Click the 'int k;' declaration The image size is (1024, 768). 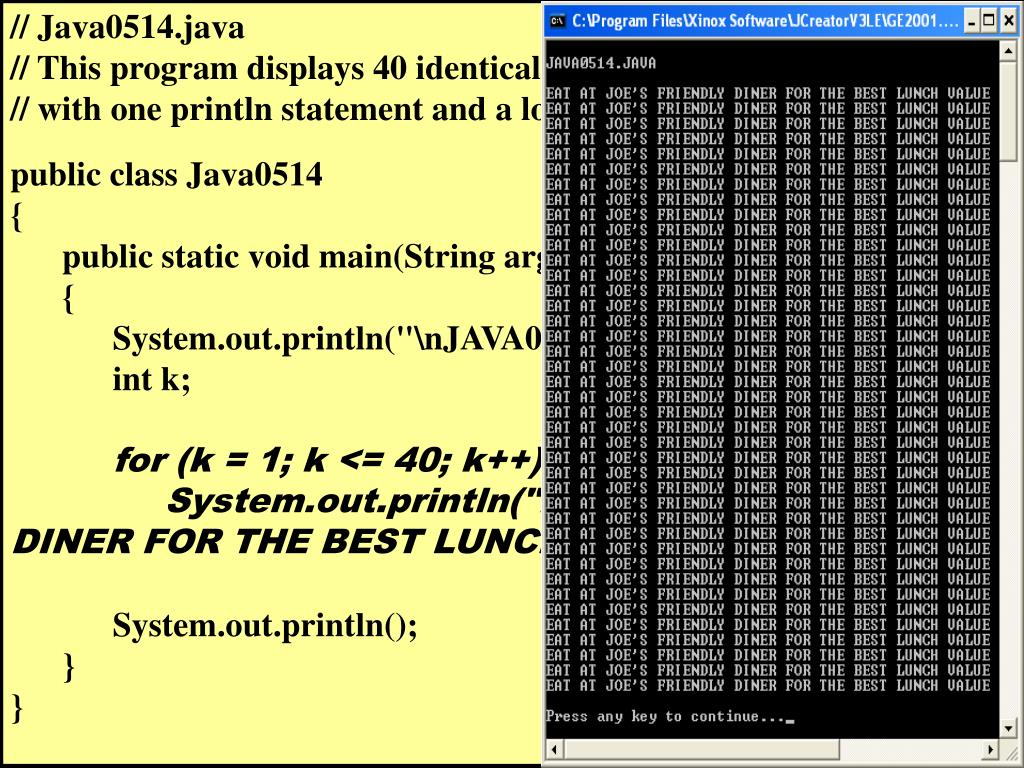(152, 379)
